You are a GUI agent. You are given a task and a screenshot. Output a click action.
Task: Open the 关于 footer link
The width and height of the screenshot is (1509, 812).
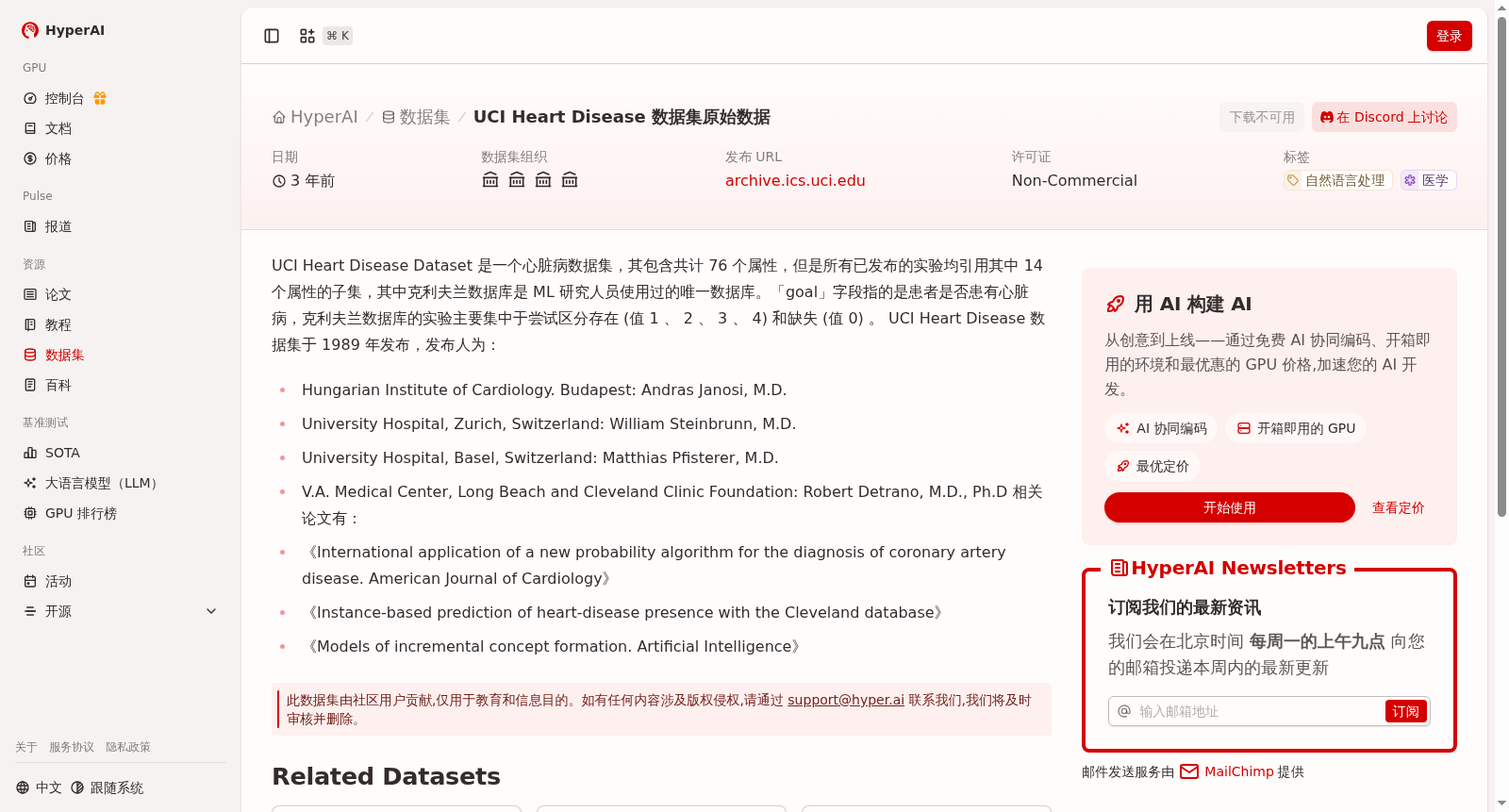(26, 747)
